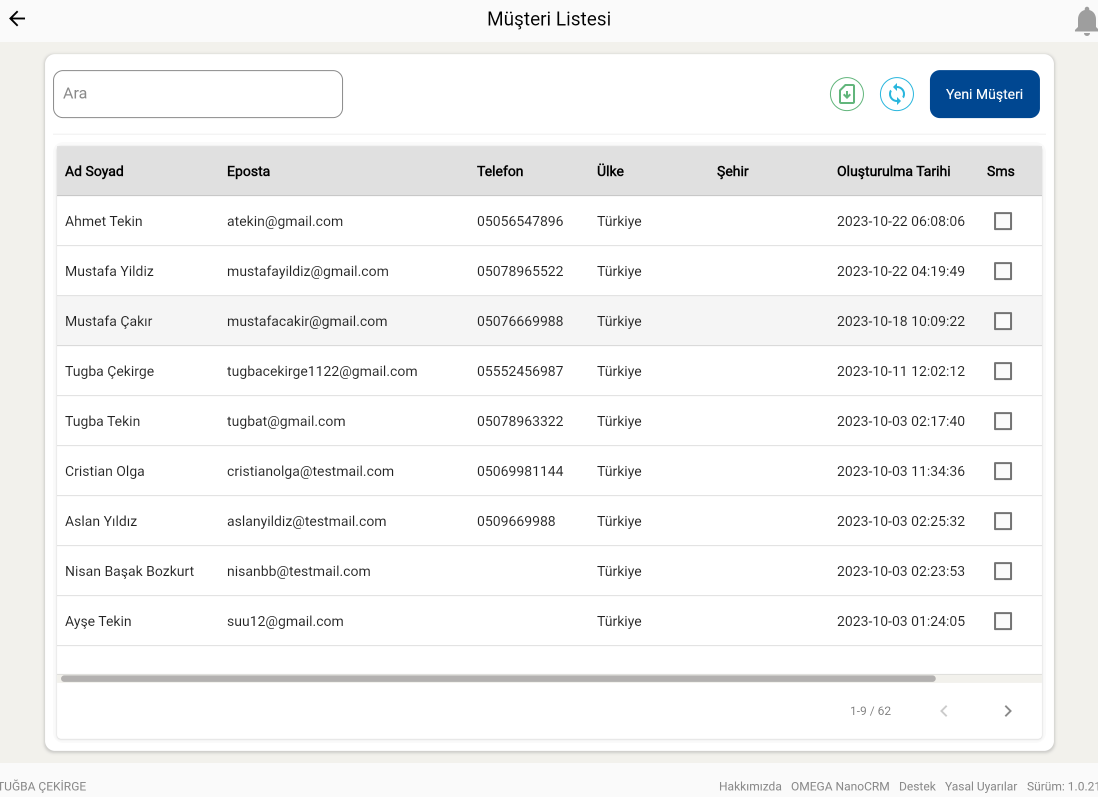Sort by the Şehir column header

tap(732, 171)
